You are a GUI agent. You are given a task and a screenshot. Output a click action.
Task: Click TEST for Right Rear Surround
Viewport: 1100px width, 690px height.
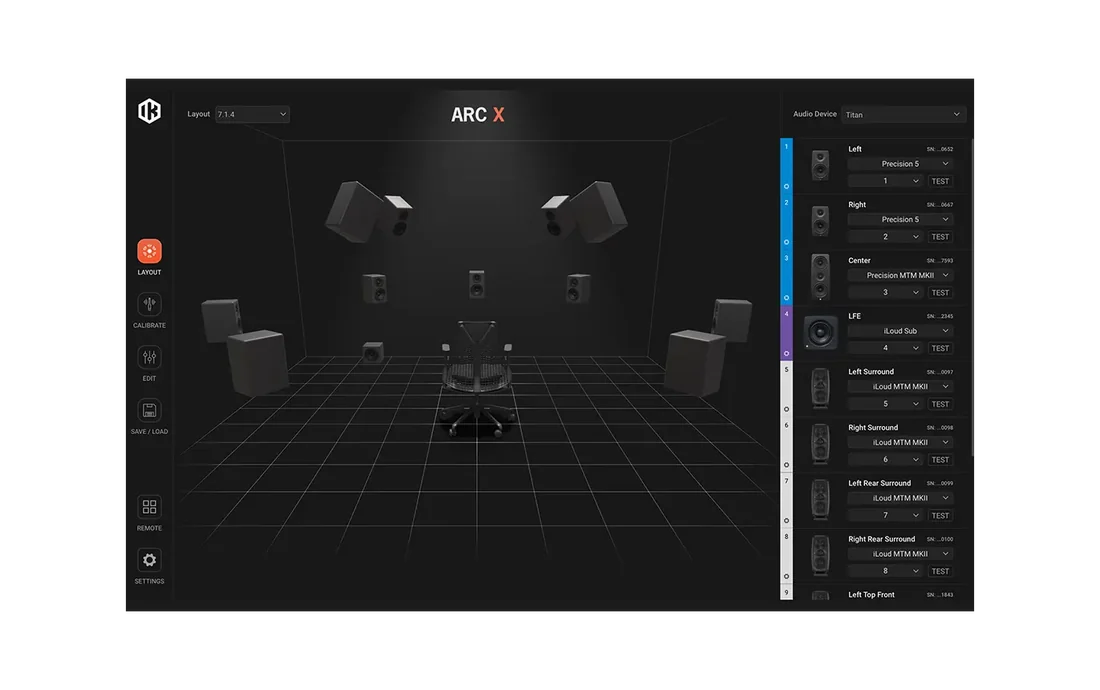click(x=940, y=571)
